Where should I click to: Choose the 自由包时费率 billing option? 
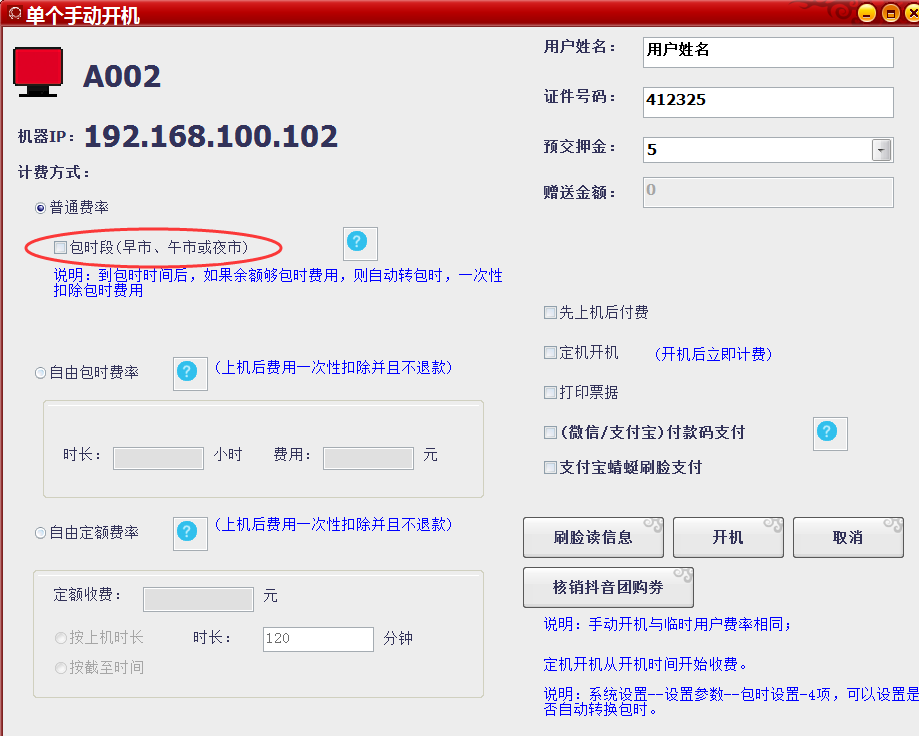[x=41, y=373]
